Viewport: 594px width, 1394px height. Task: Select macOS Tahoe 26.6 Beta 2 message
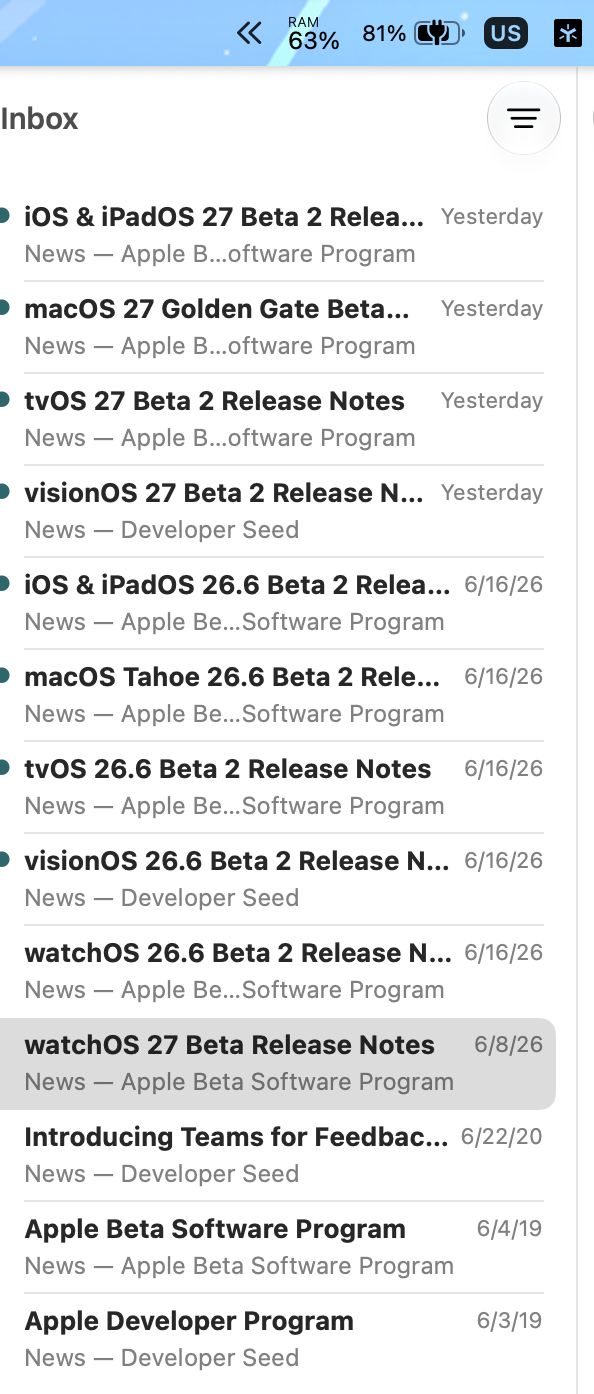tap(272, 695)
